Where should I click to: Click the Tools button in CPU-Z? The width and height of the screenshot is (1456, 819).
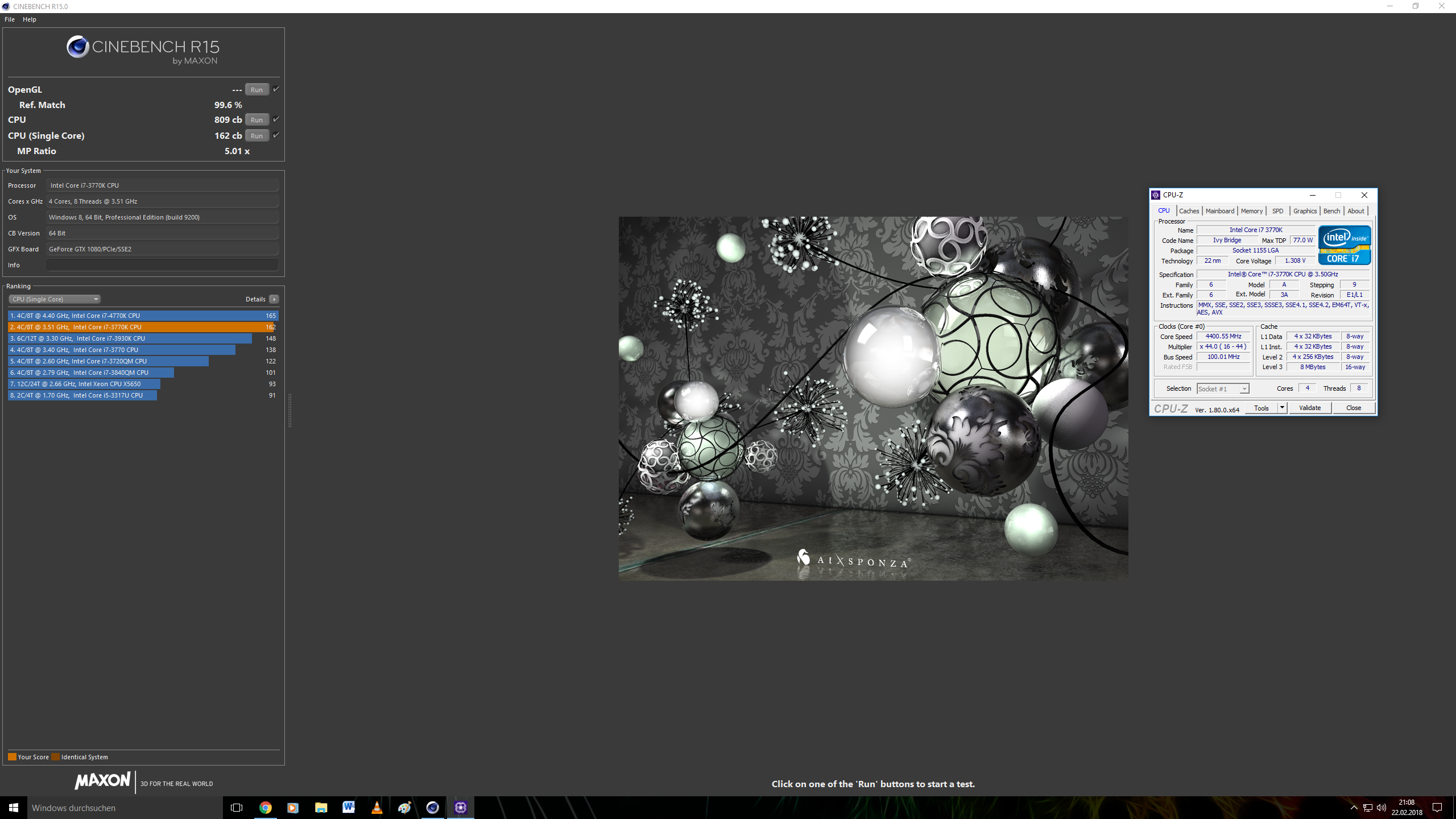coord(1261,408)
